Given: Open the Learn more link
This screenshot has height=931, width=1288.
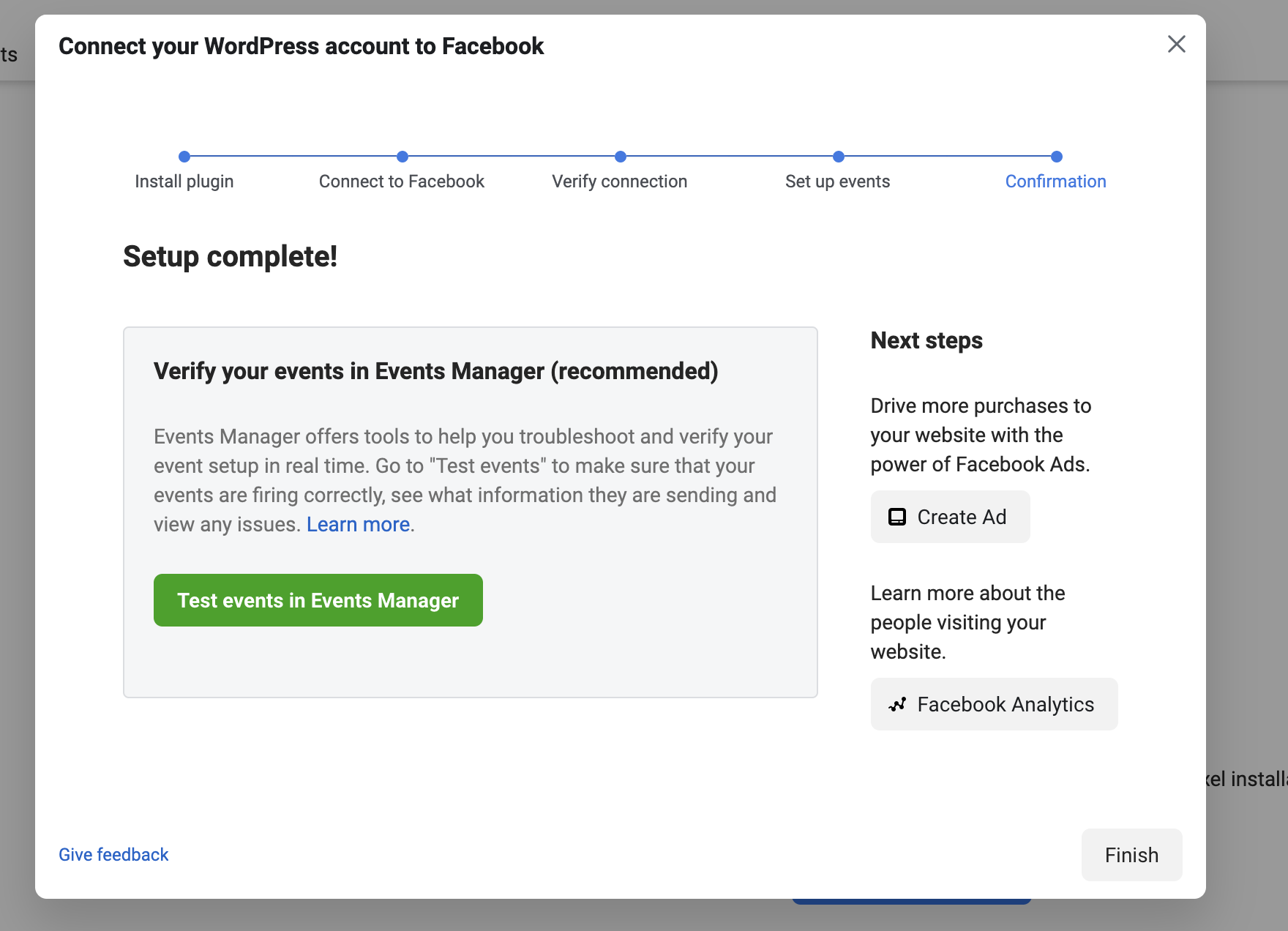Looking at the screenshot, I should pyautogui.click(x=358, y=525).
